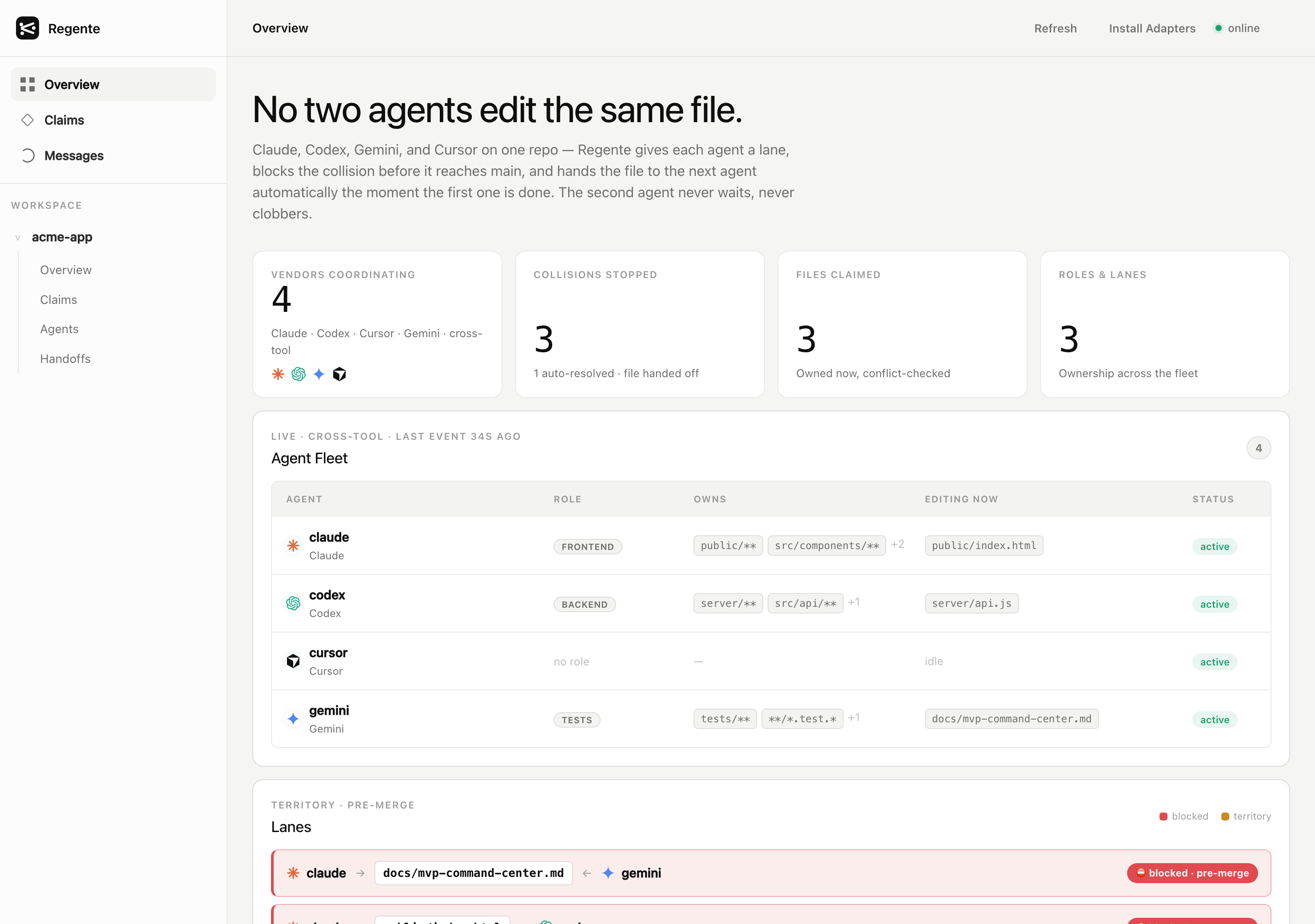Viewport: 1315px width, 924px height.
Task: Click the active status of cursor
Action: (1215, 662)
